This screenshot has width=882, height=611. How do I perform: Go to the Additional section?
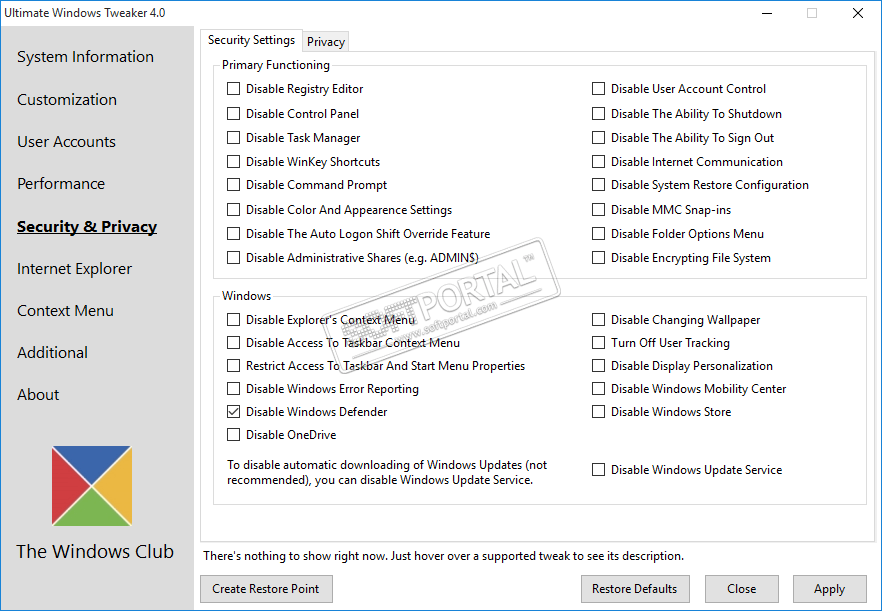pyautogui.click(x=52, y=353)
